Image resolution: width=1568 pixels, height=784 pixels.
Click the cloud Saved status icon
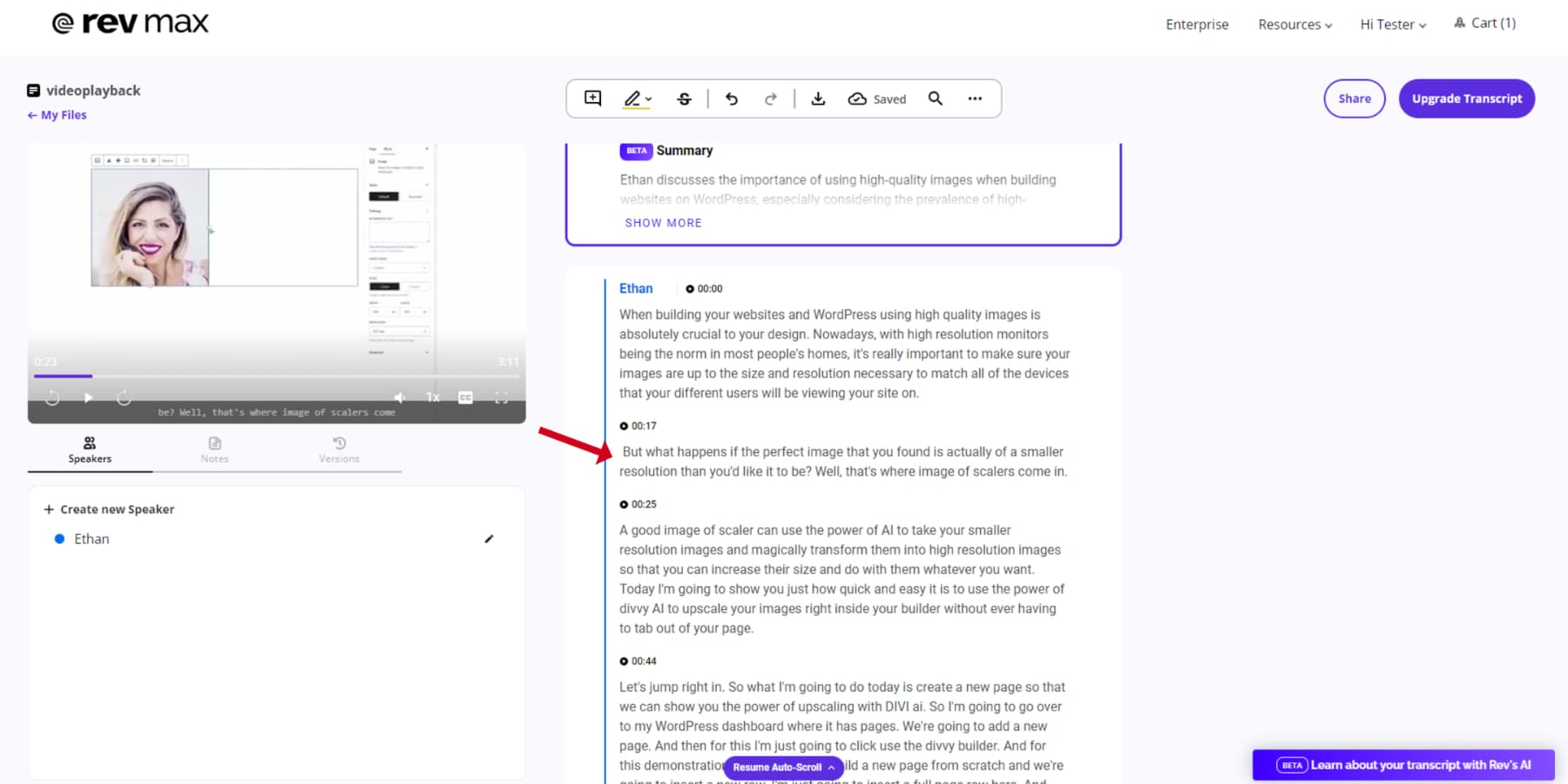857,98
